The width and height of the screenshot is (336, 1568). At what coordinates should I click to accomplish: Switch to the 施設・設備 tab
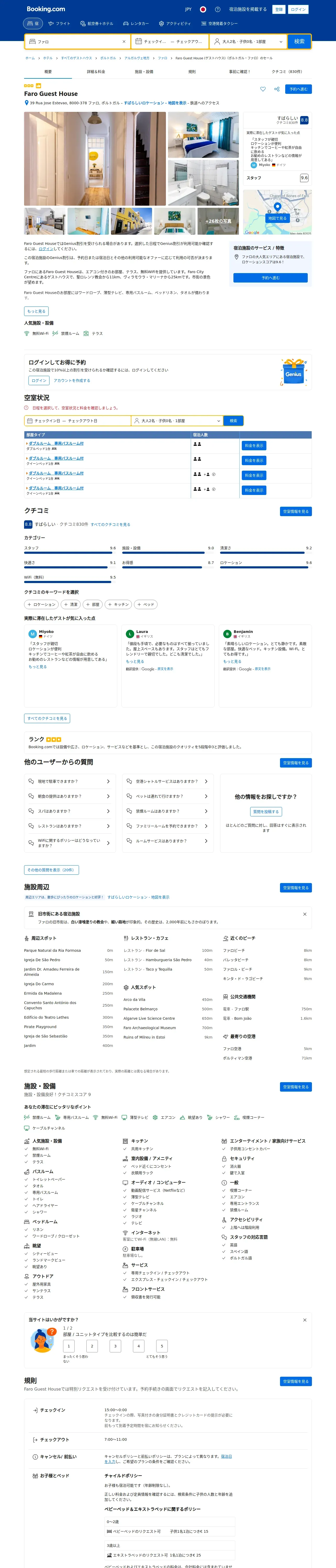click(144, 72)
